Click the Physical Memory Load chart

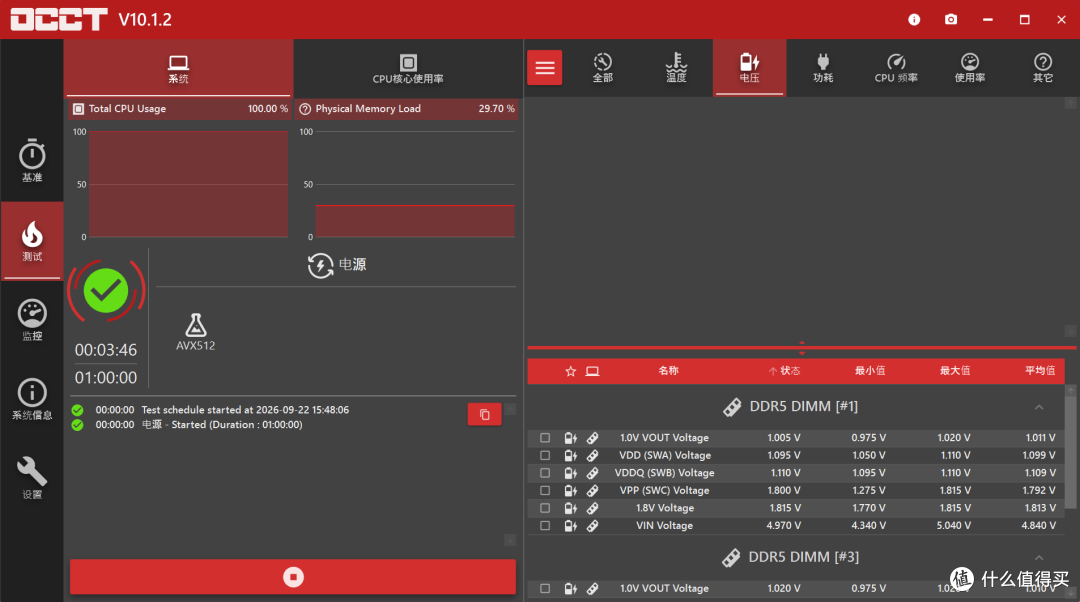415,184
